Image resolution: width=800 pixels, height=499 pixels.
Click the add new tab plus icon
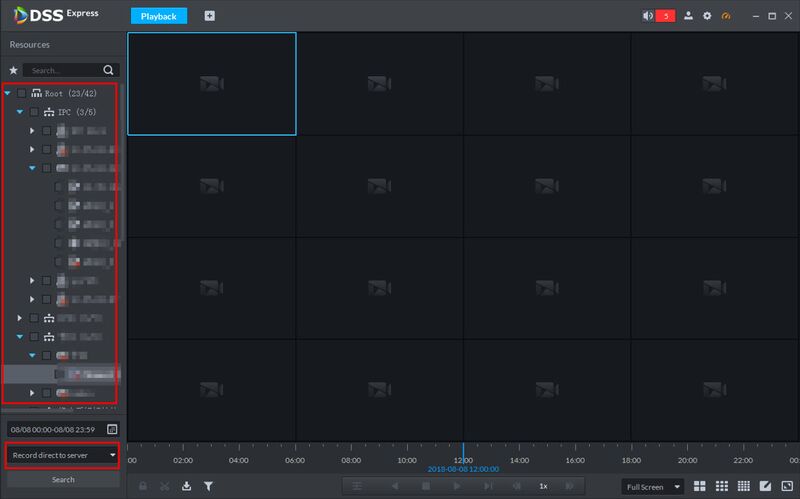pyautogui.click(x=210, y=16)
